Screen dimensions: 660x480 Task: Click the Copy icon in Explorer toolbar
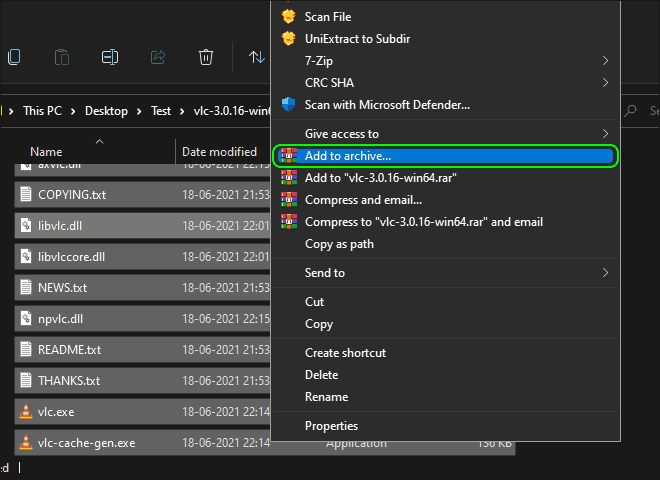tap(14, 57)
